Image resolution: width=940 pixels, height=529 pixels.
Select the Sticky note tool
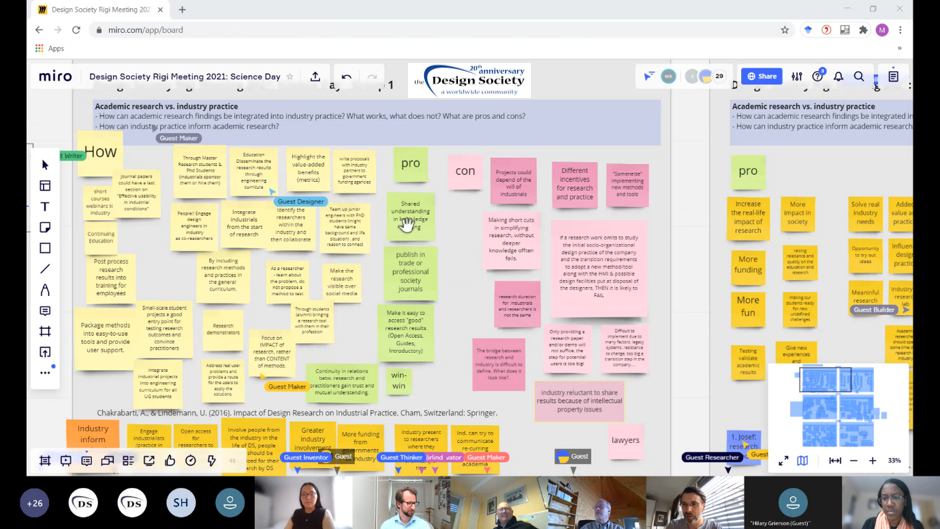45,227
